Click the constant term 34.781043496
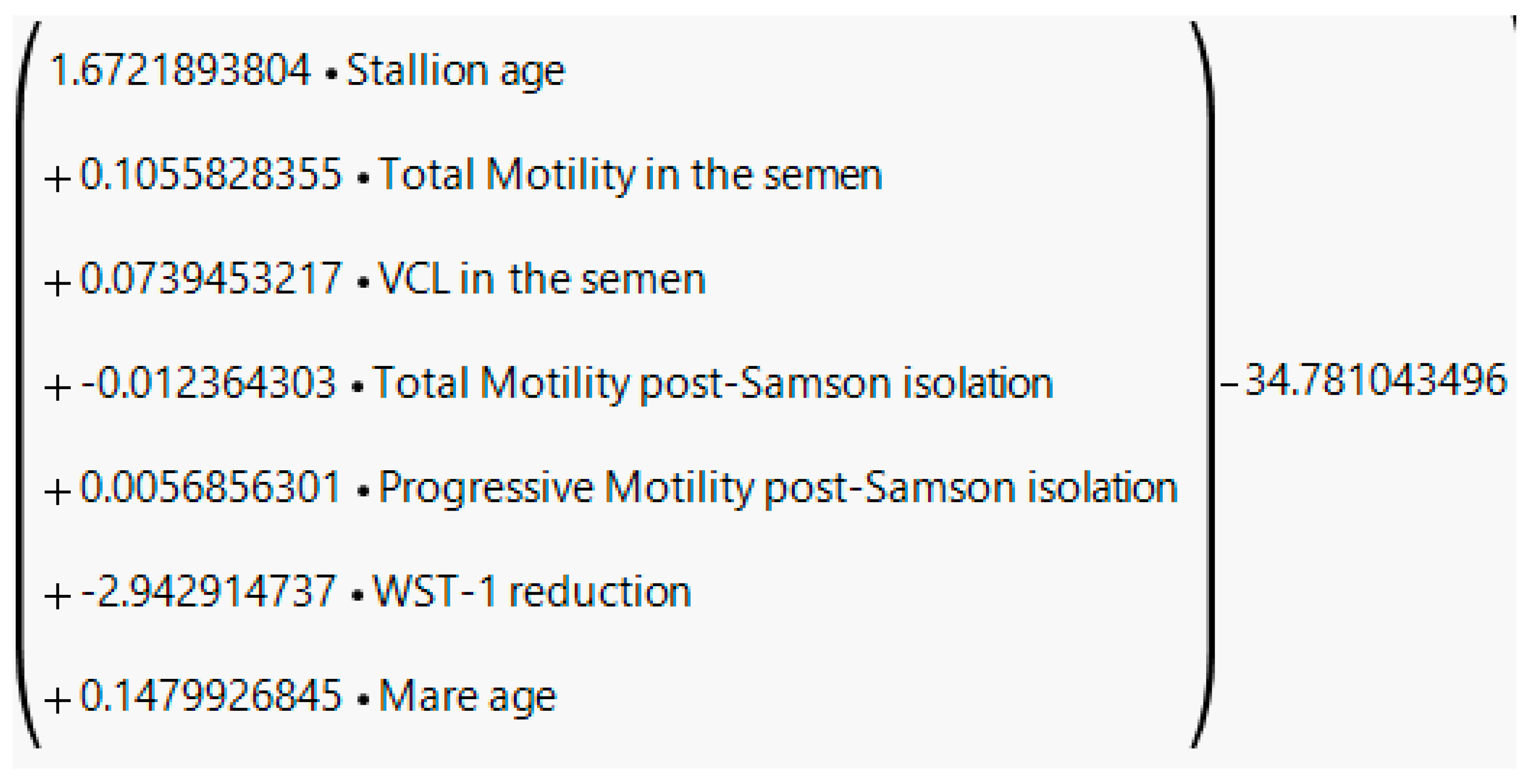This screenshot has height=784, width=1532. click(1375, 381)
